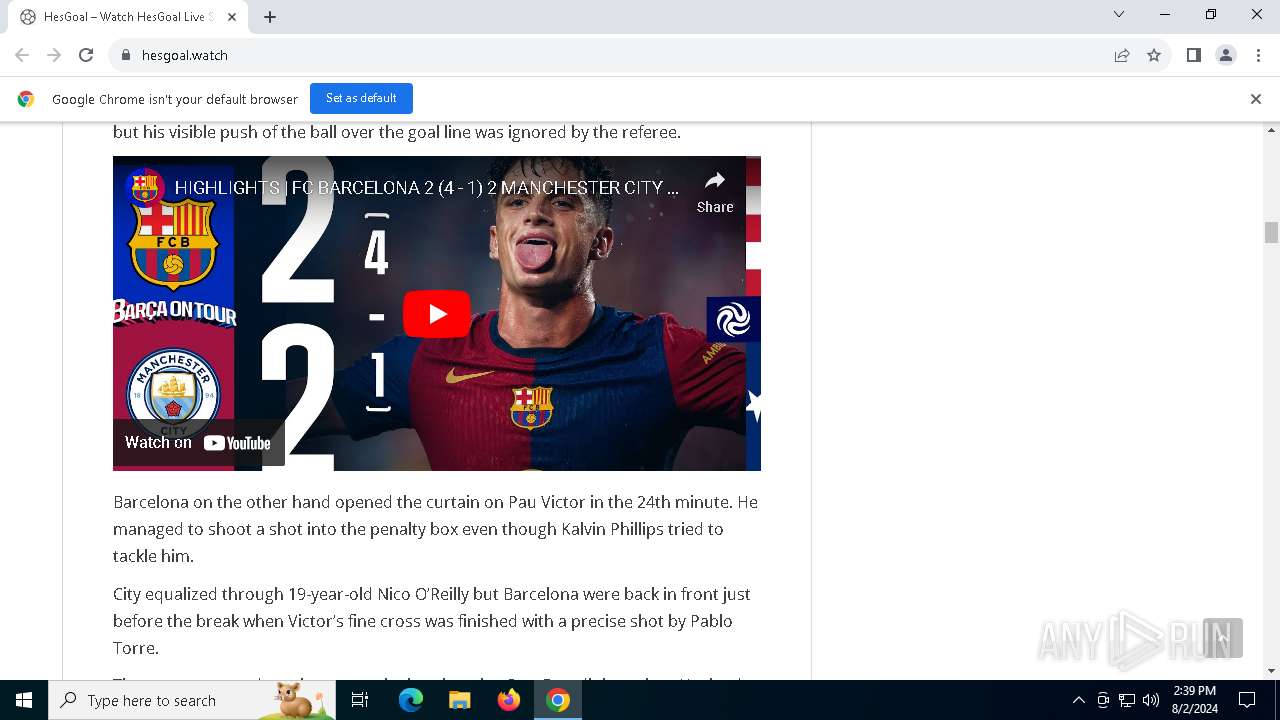Image resolution: width=1280 pixels, height=720 pixels.
Task: Open the notification center icon
Action: click(1247, 700)
